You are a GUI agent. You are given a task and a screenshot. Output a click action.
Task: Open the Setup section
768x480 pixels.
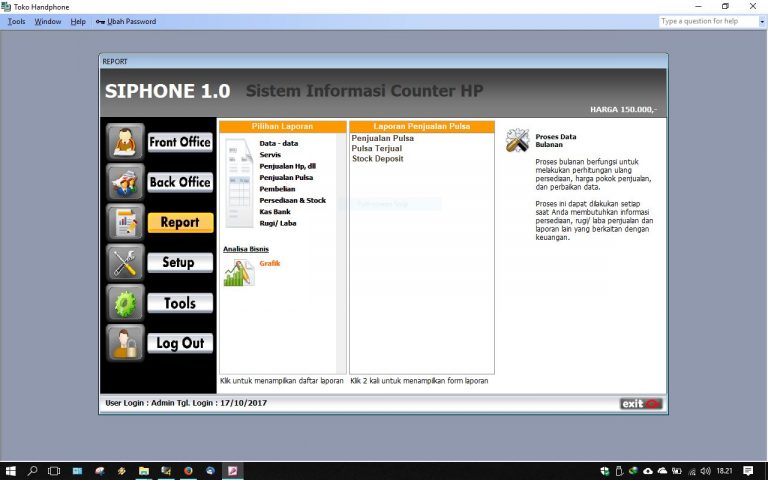[180, 263]
